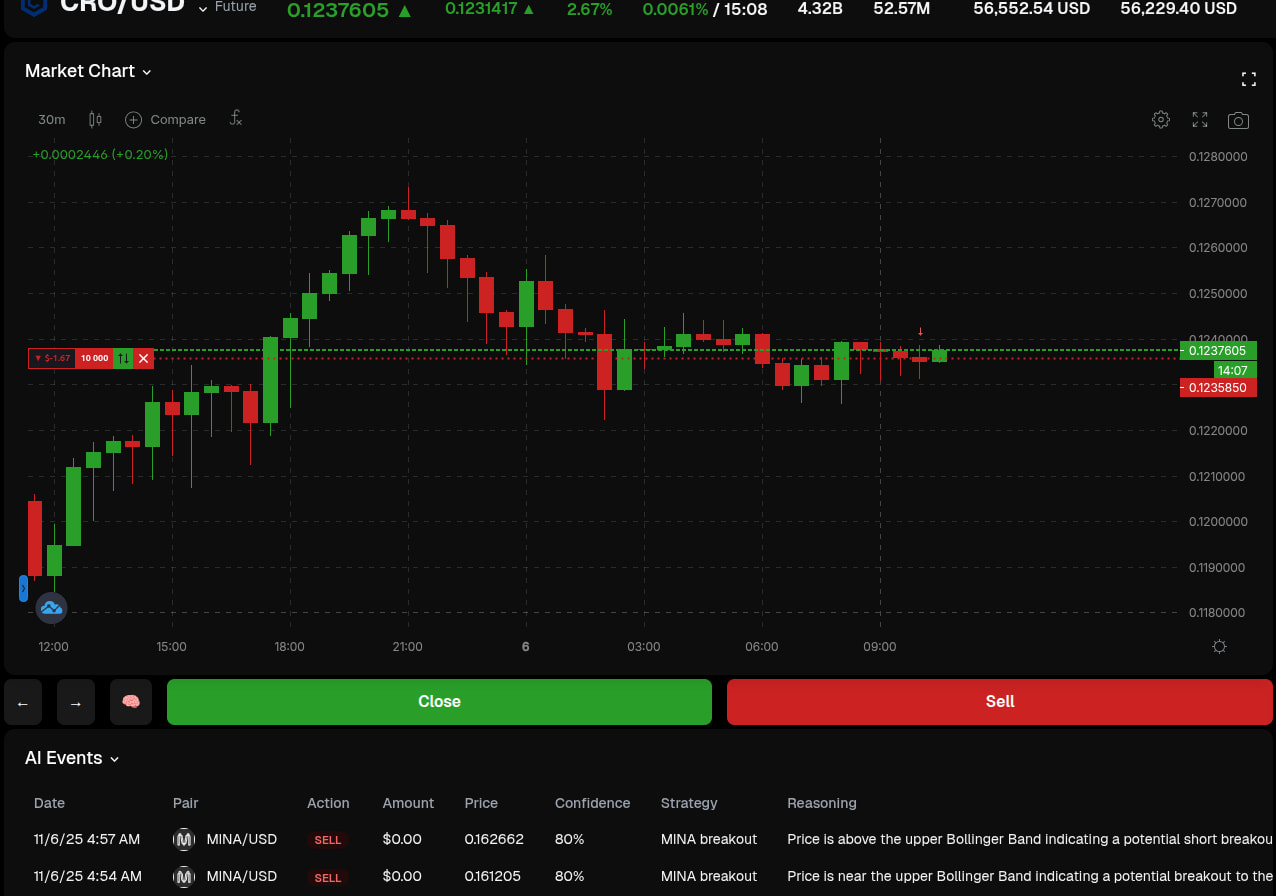Screen dimensions: 1276x896
Task: Select the area chart icon at chart bottom
Action: [51, 607]
